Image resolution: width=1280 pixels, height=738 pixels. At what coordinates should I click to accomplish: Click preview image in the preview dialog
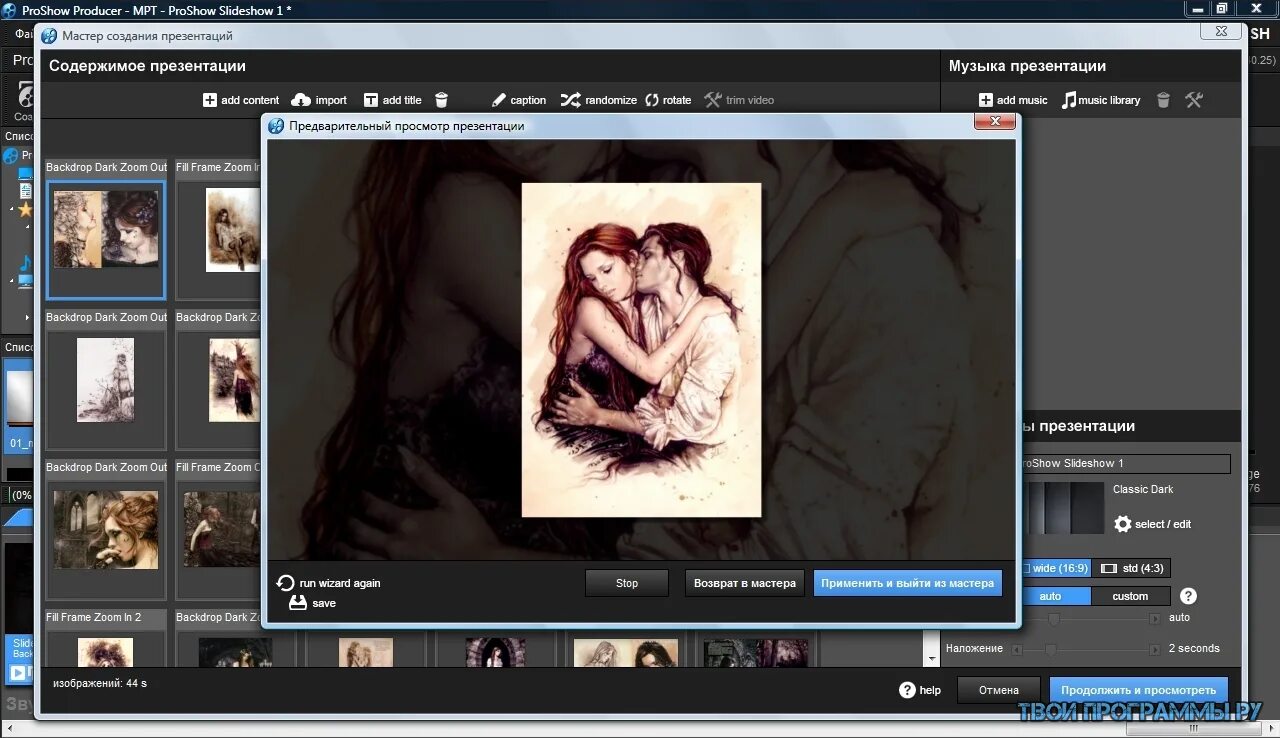(x=641, y=350)
